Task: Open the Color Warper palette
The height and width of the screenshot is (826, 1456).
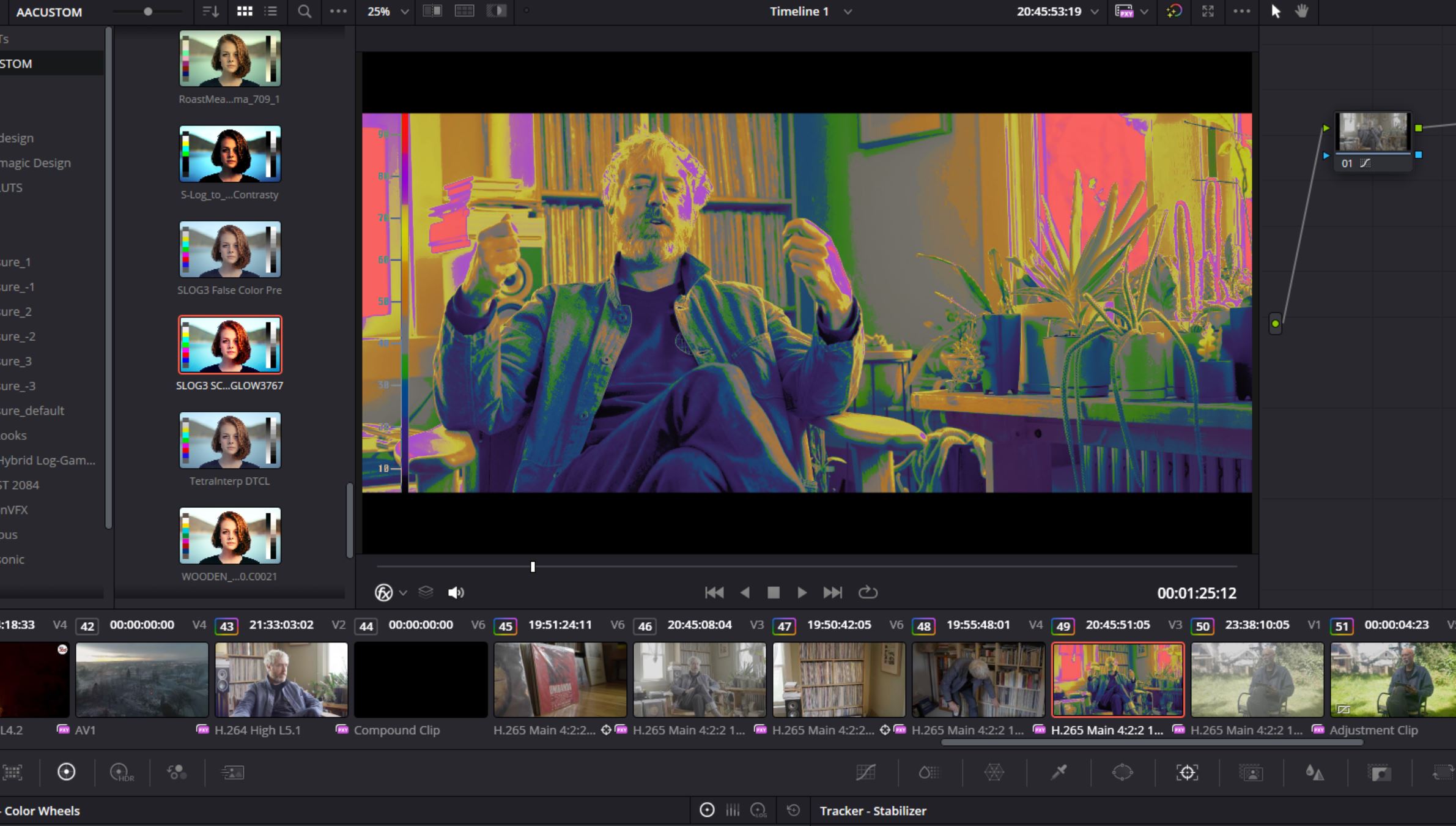Action: (994, 772)
